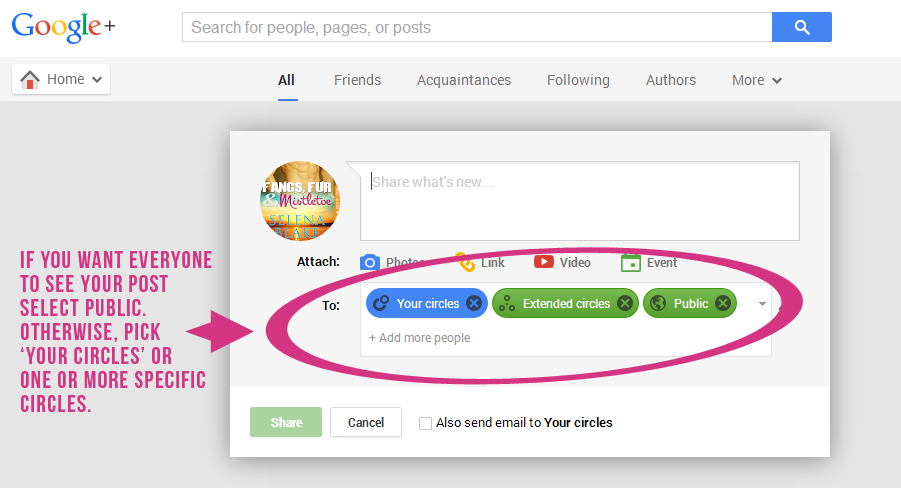Remove 'Public' from the To field
Viewport: 901px width, 488px height.
click(x=722, y=303)
